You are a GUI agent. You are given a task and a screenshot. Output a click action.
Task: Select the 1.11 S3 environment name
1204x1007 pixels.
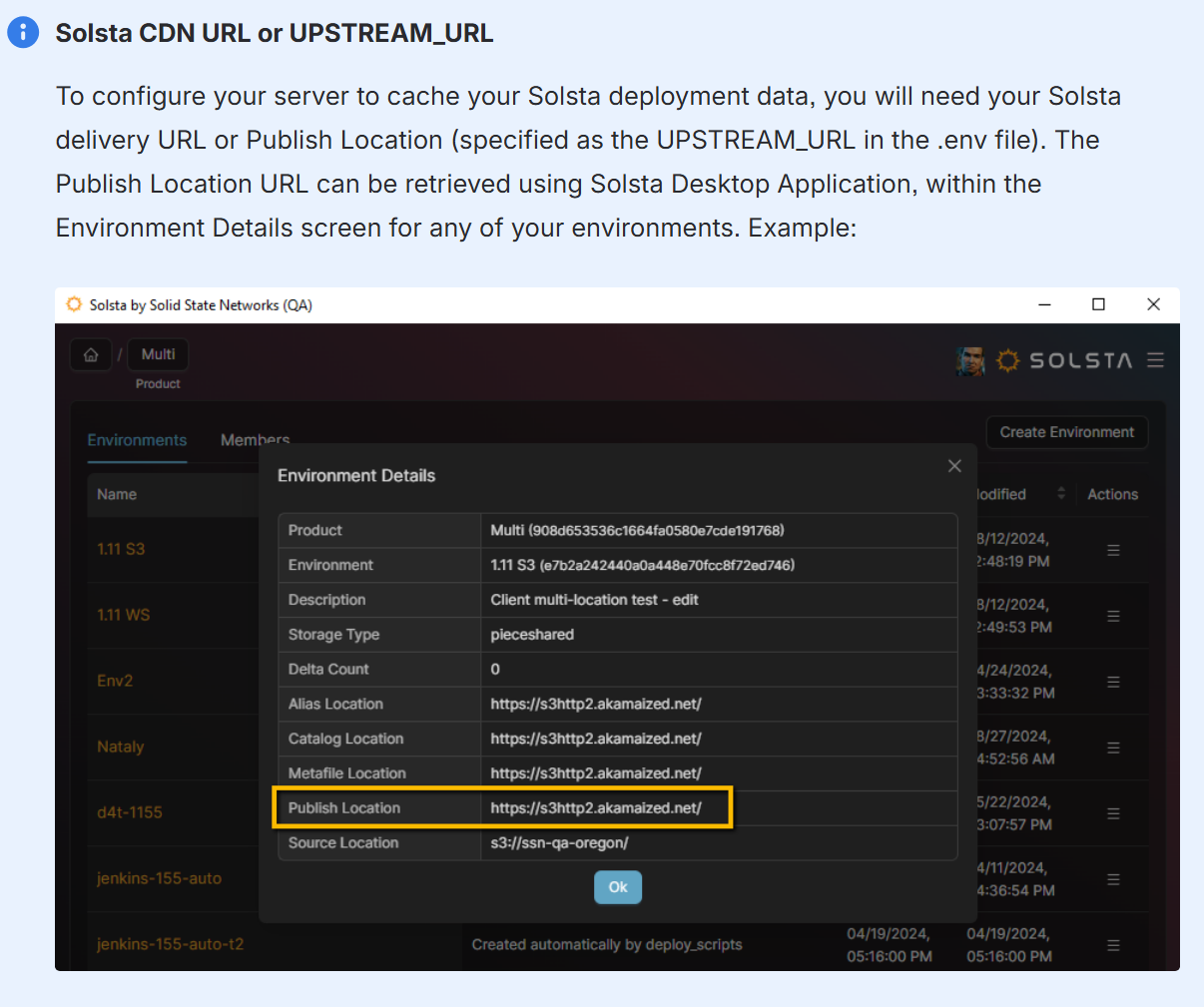[121, 549]
